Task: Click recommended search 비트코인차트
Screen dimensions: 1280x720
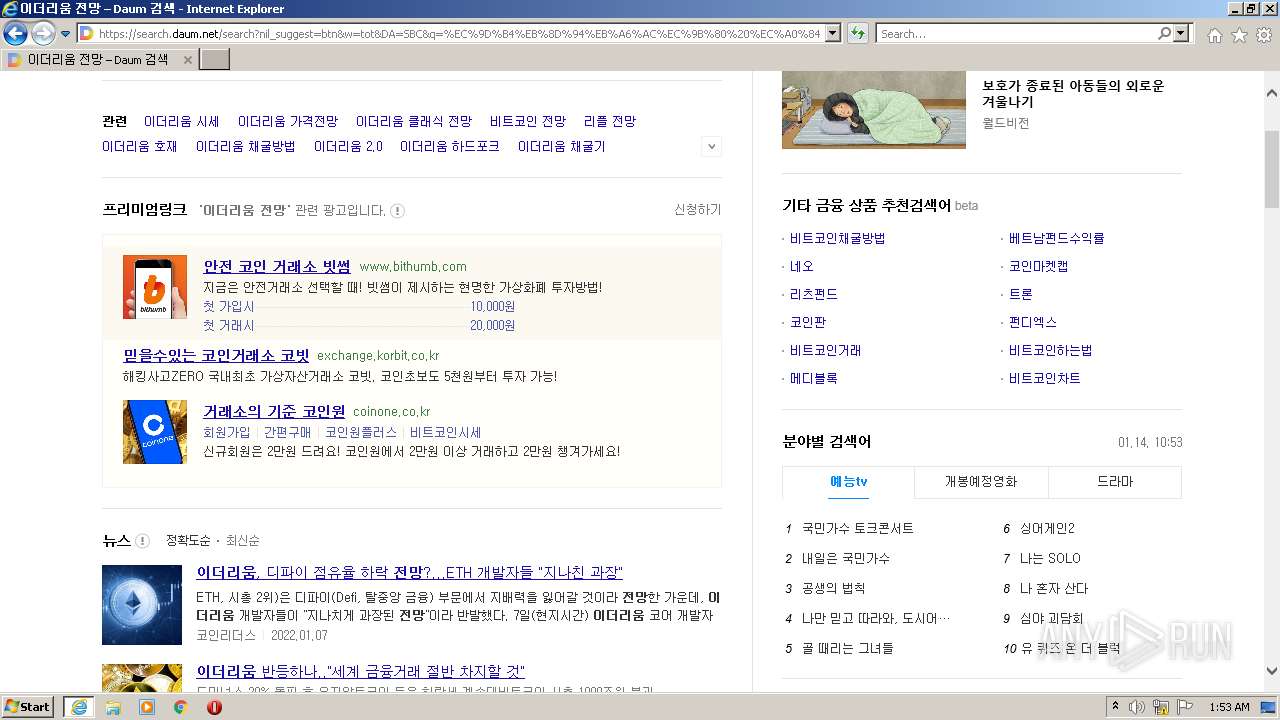Action: (x=1045, y=379)
